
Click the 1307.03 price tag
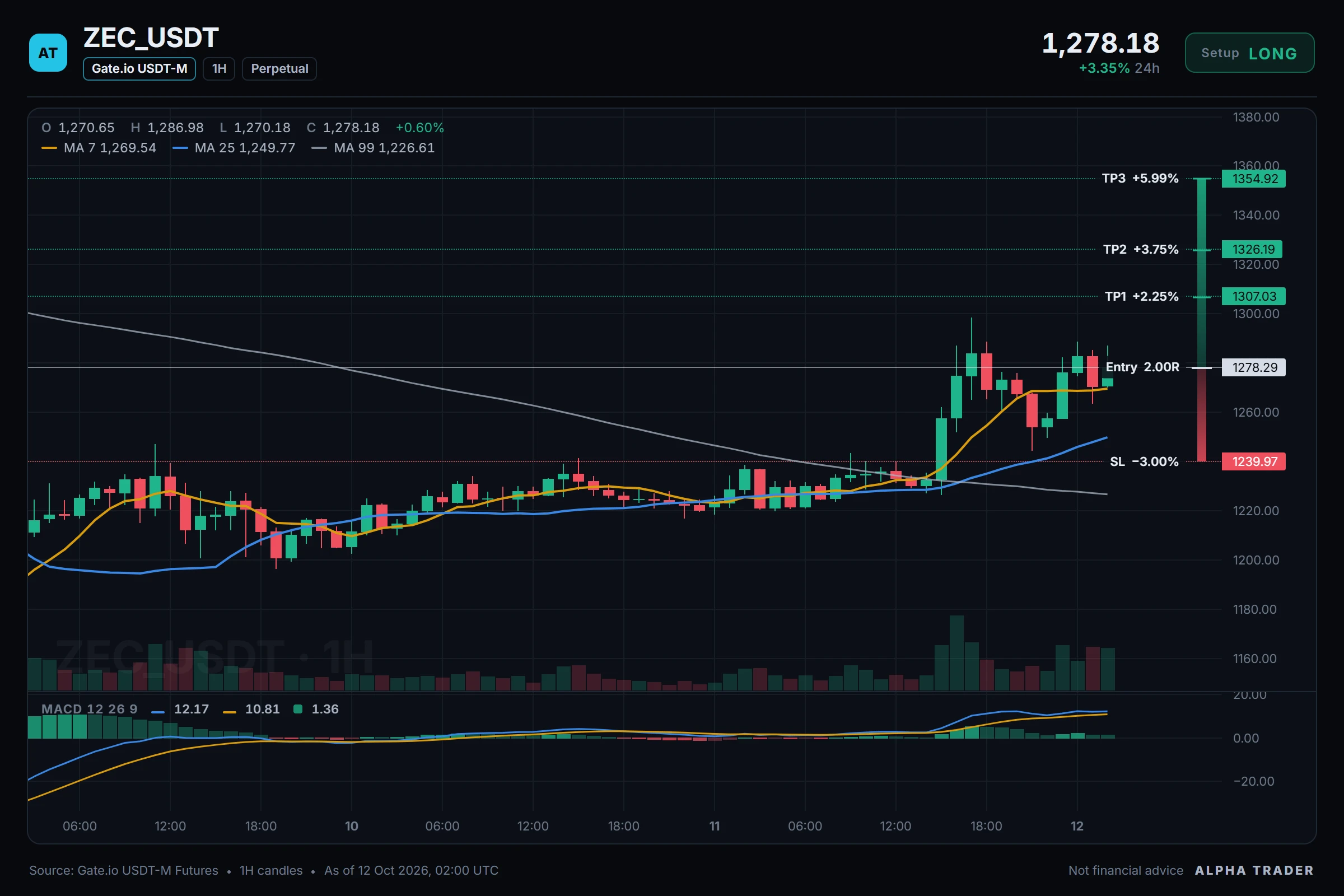1254,297
